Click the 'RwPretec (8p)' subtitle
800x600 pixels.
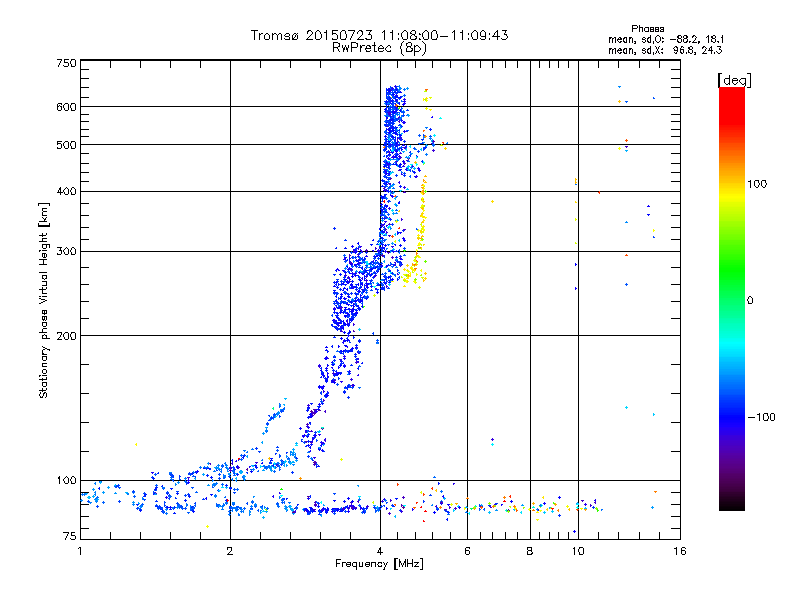[379, 48]
